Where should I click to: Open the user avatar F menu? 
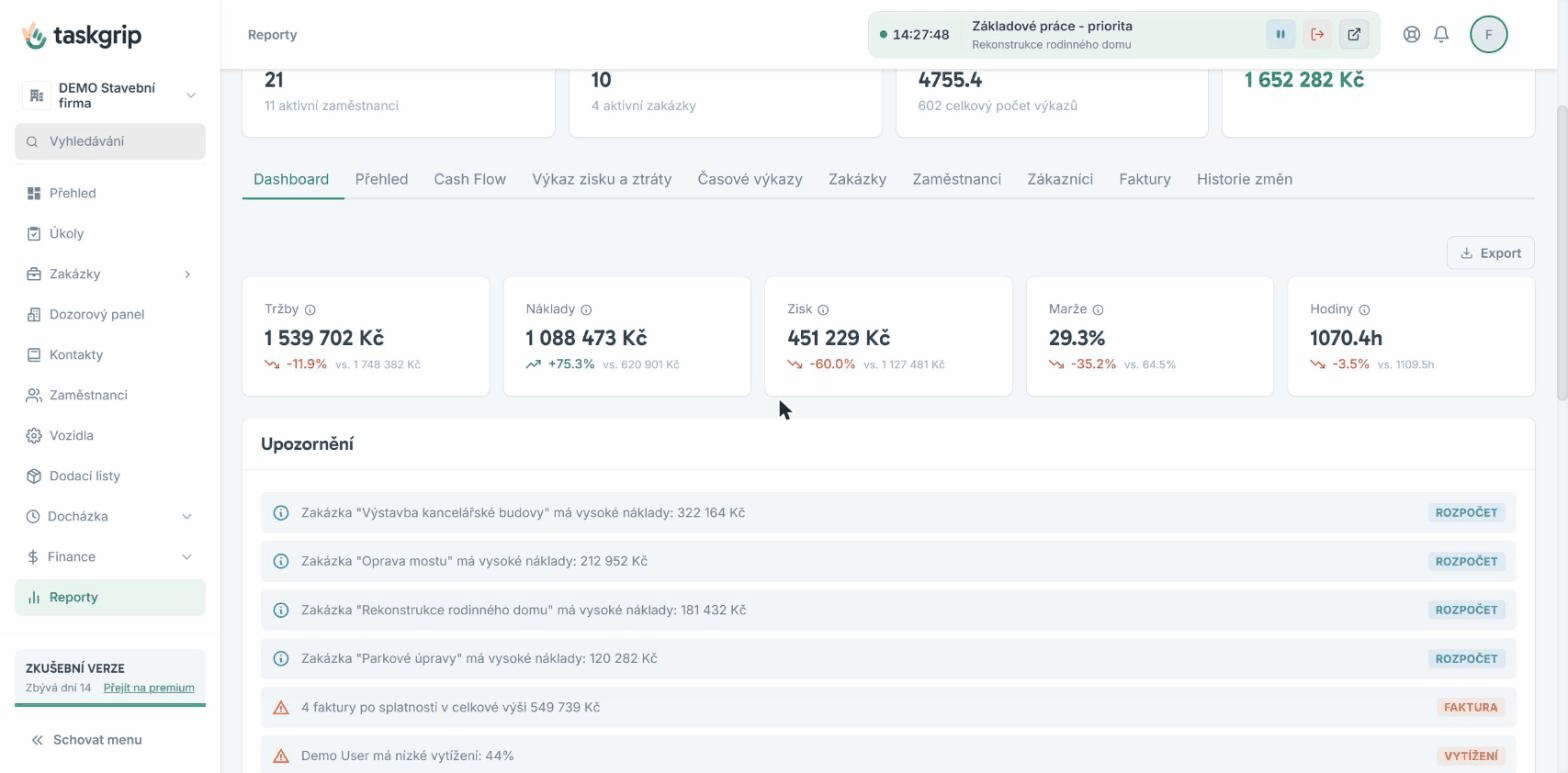(1488, 34)
